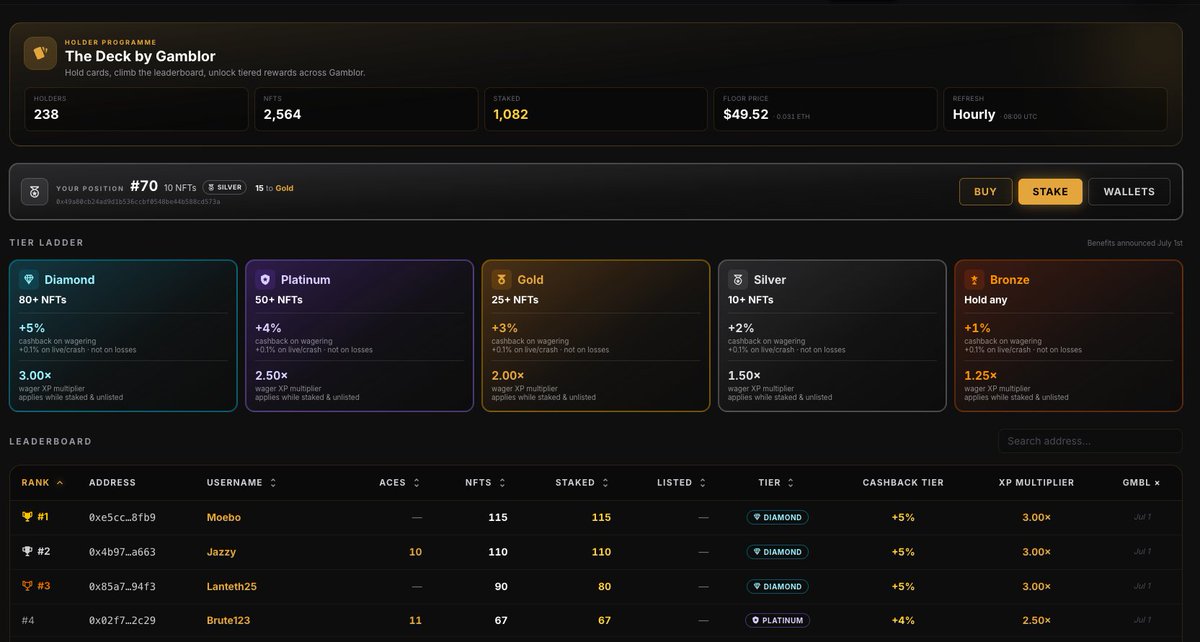
Task: Click the CASHBACK TIER column header
Action: pyautogui.click(x=903, y=482)
